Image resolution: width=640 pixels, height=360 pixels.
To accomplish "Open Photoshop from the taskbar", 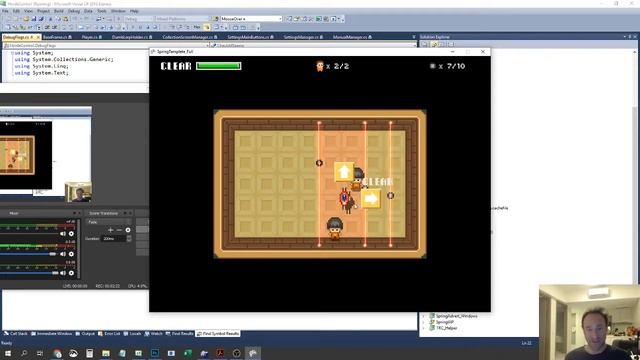I will coord(155,353).
